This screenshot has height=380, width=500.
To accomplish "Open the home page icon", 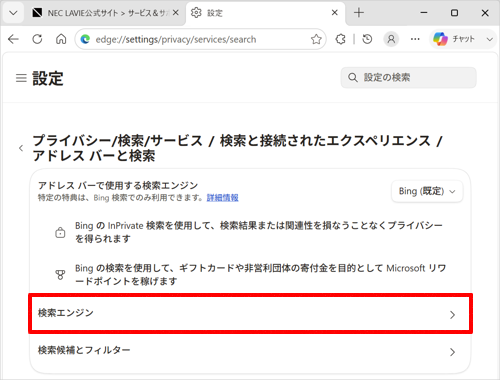I will click(x=61, y=39).
